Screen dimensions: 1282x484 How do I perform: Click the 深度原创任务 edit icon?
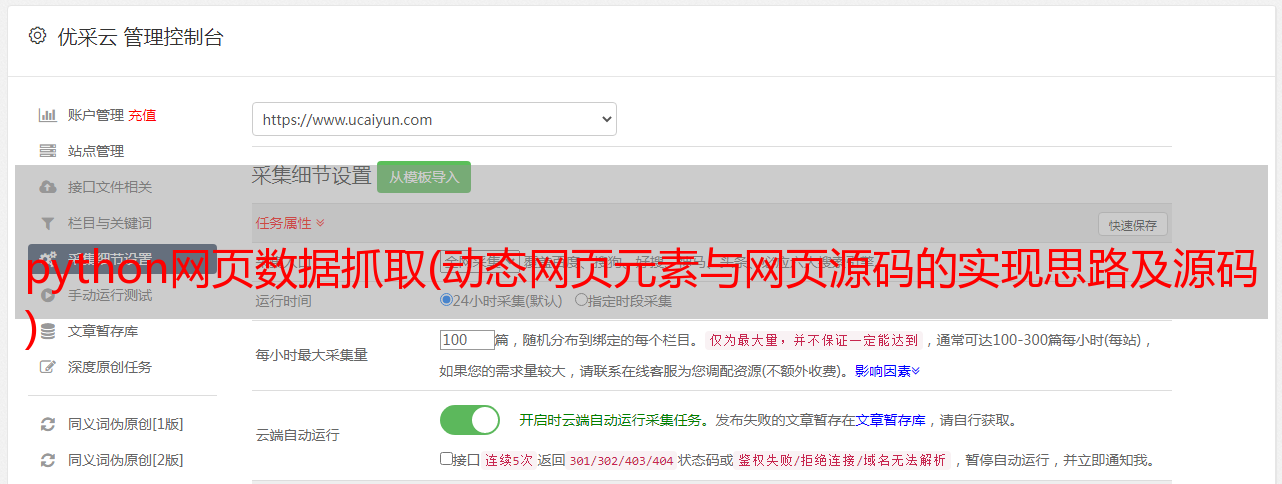(x=47, y=367)
